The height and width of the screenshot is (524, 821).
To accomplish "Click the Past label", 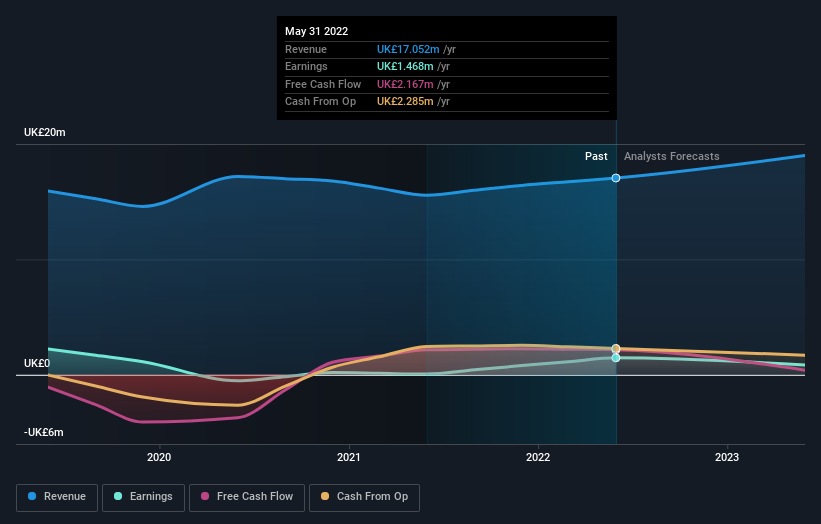I will [x=596, y=156].
